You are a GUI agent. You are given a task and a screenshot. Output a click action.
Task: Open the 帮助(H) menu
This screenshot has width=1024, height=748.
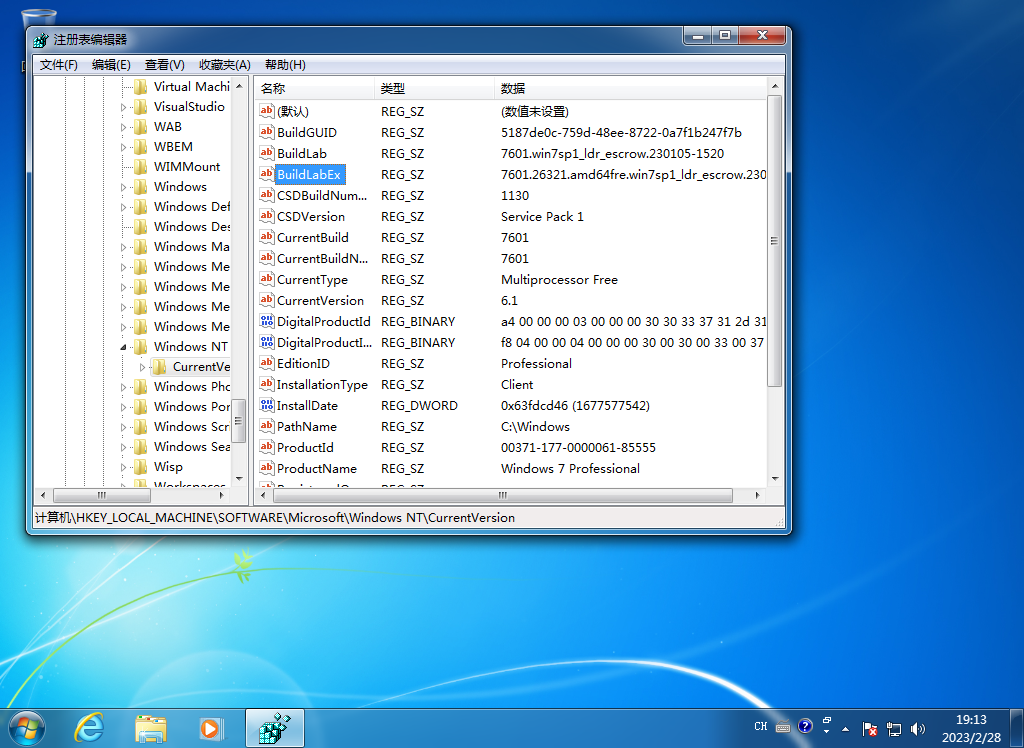pyautogui.click(x=285, y=65)
